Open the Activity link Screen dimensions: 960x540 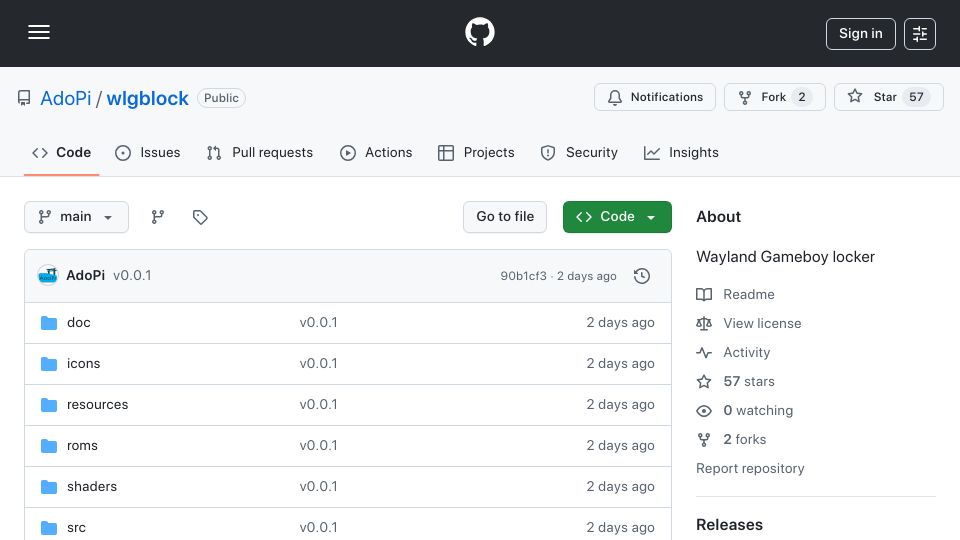coord(733,353)
